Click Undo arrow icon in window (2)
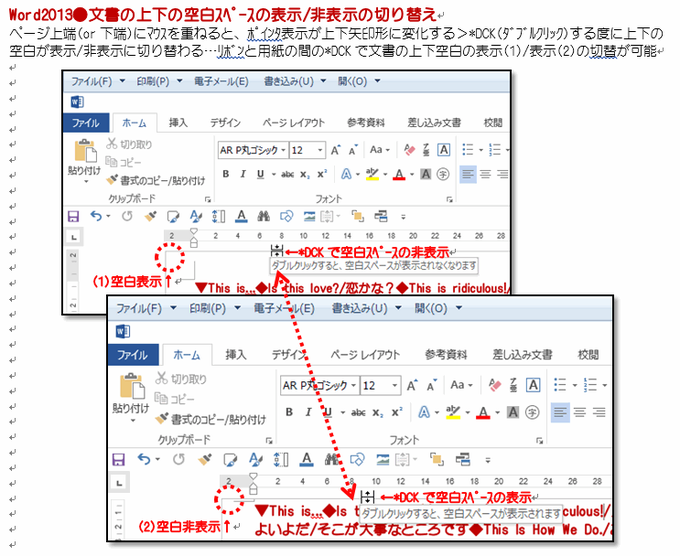The height and width of the screenshot is (556, 680). click(x=144, y=459)
